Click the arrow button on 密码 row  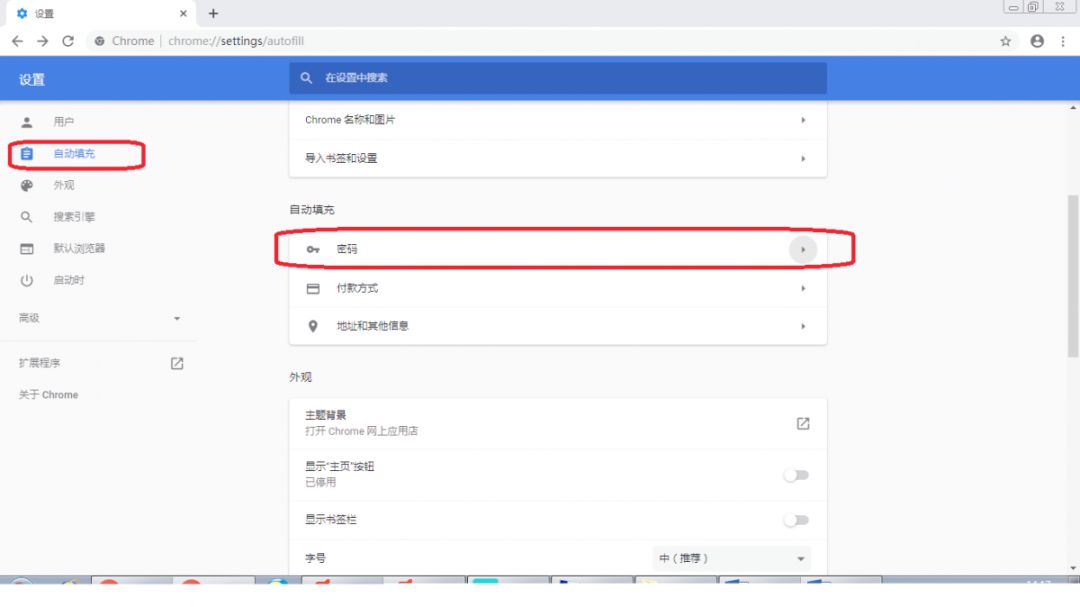(803, 249)
